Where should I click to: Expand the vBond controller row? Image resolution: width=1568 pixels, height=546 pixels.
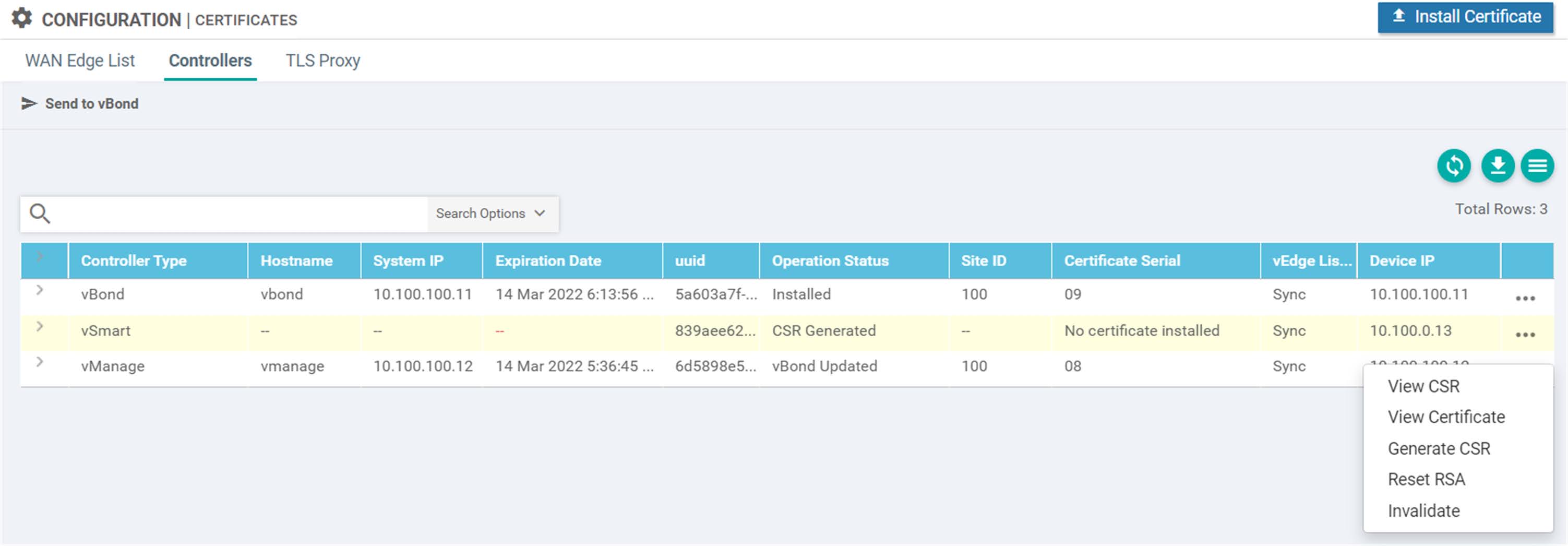tap(40, 290)
